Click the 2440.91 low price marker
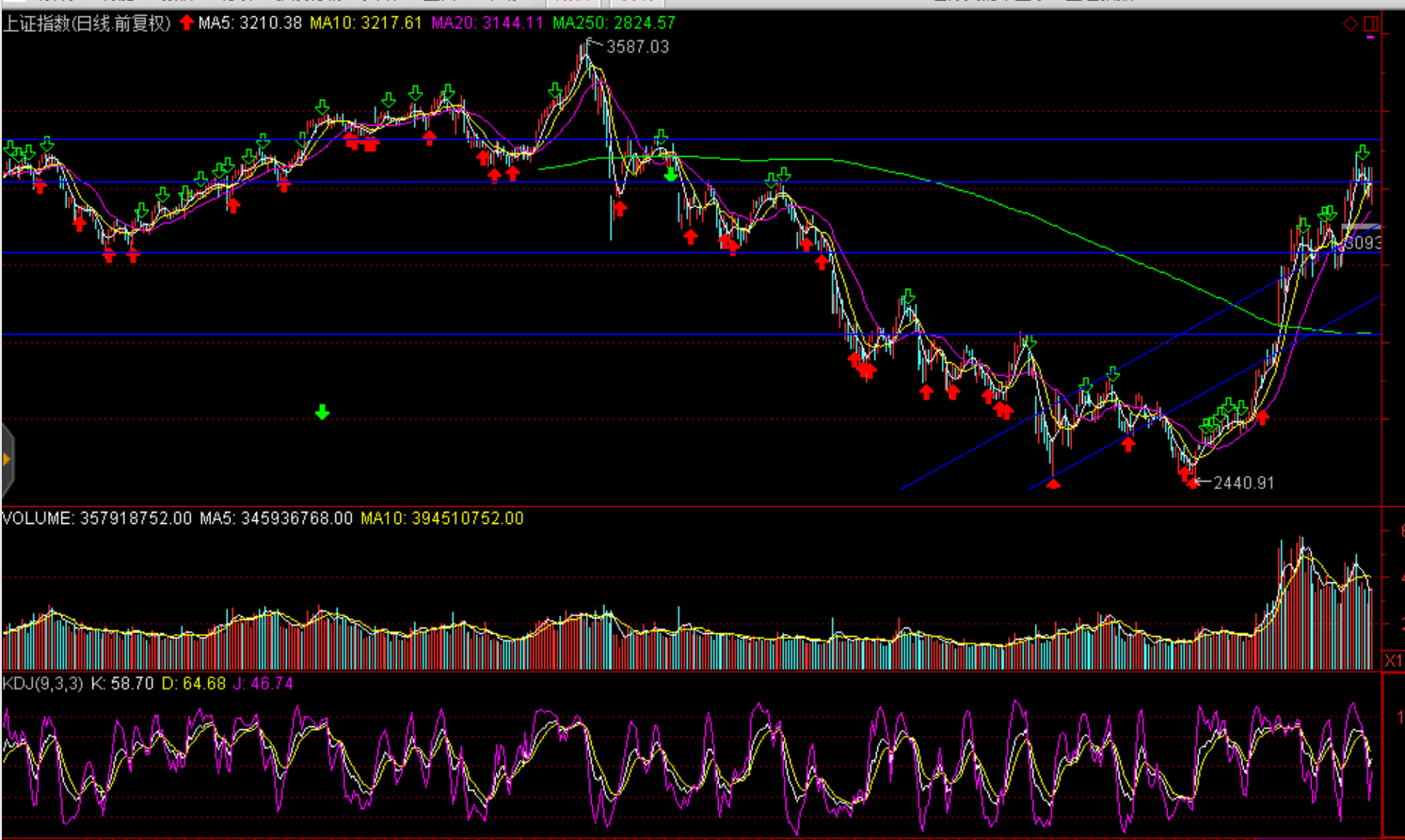The width and height of the screenshot is (1405, 840). point(1243,483)
